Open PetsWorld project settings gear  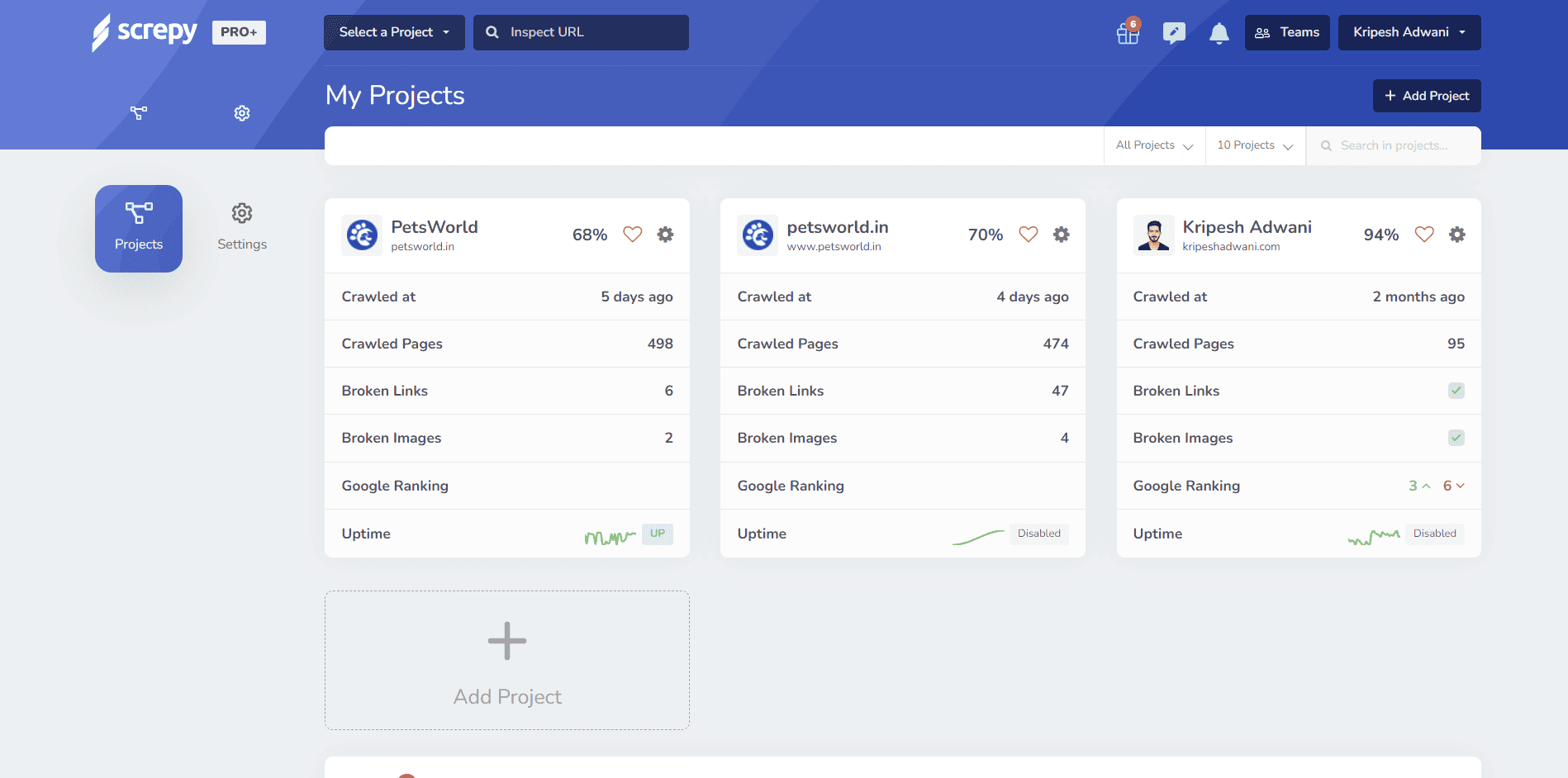click(x=665, y=235)
